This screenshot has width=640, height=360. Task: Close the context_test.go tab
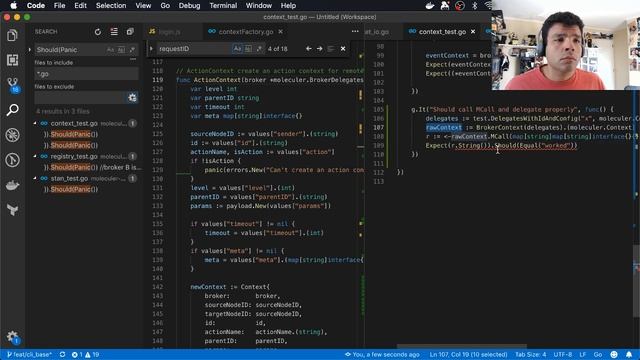[x=473, y=31]
